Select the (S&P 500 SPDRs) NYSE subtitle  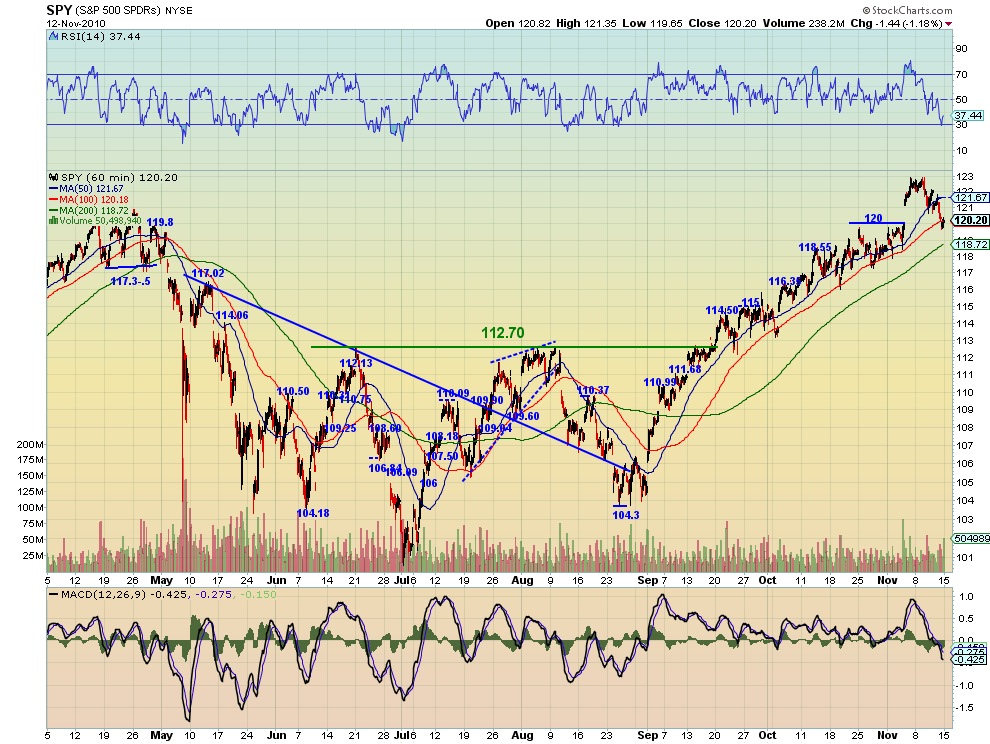[134, 11]
